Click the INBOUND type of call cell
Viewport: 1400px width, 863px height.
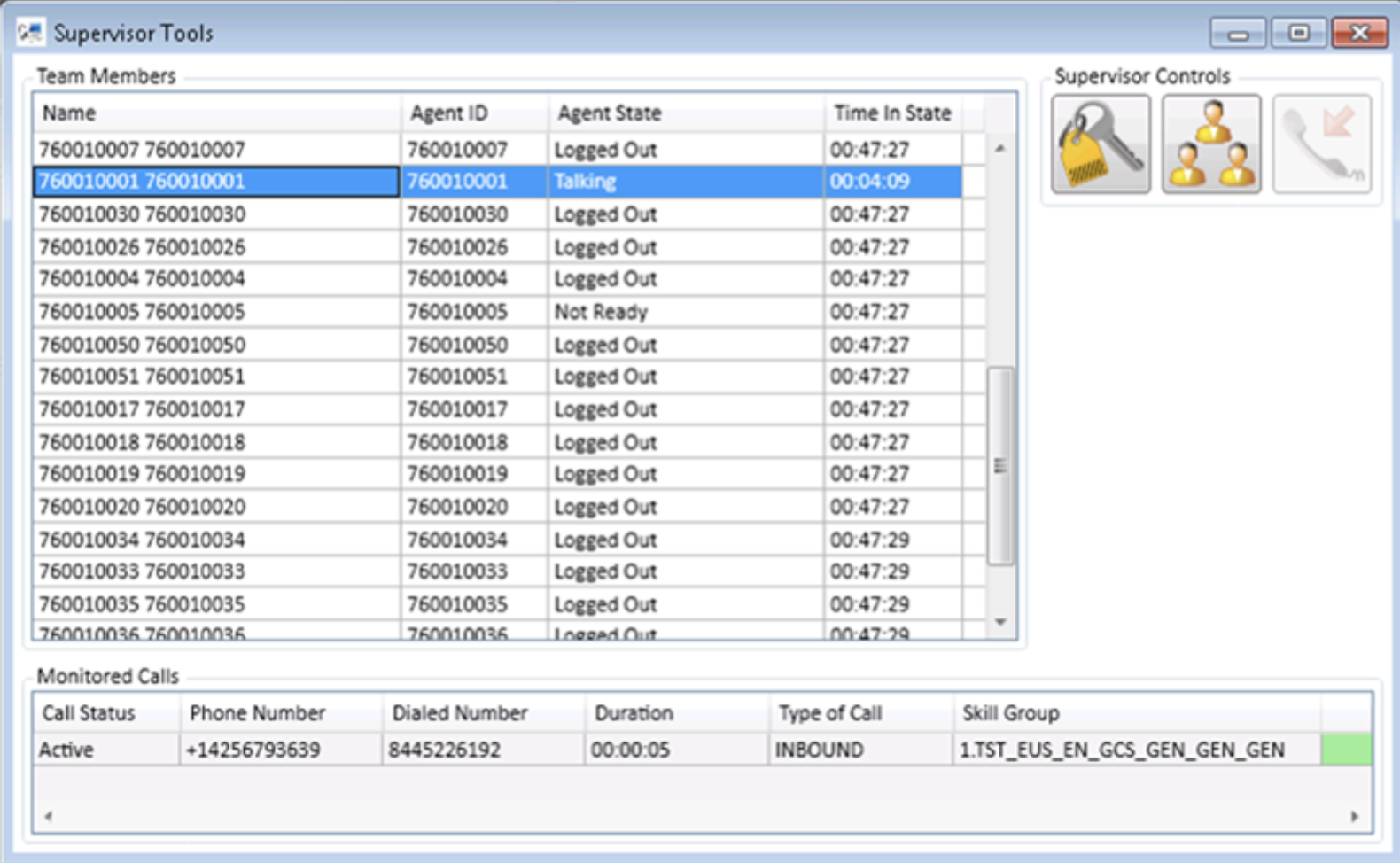(861, 750)
